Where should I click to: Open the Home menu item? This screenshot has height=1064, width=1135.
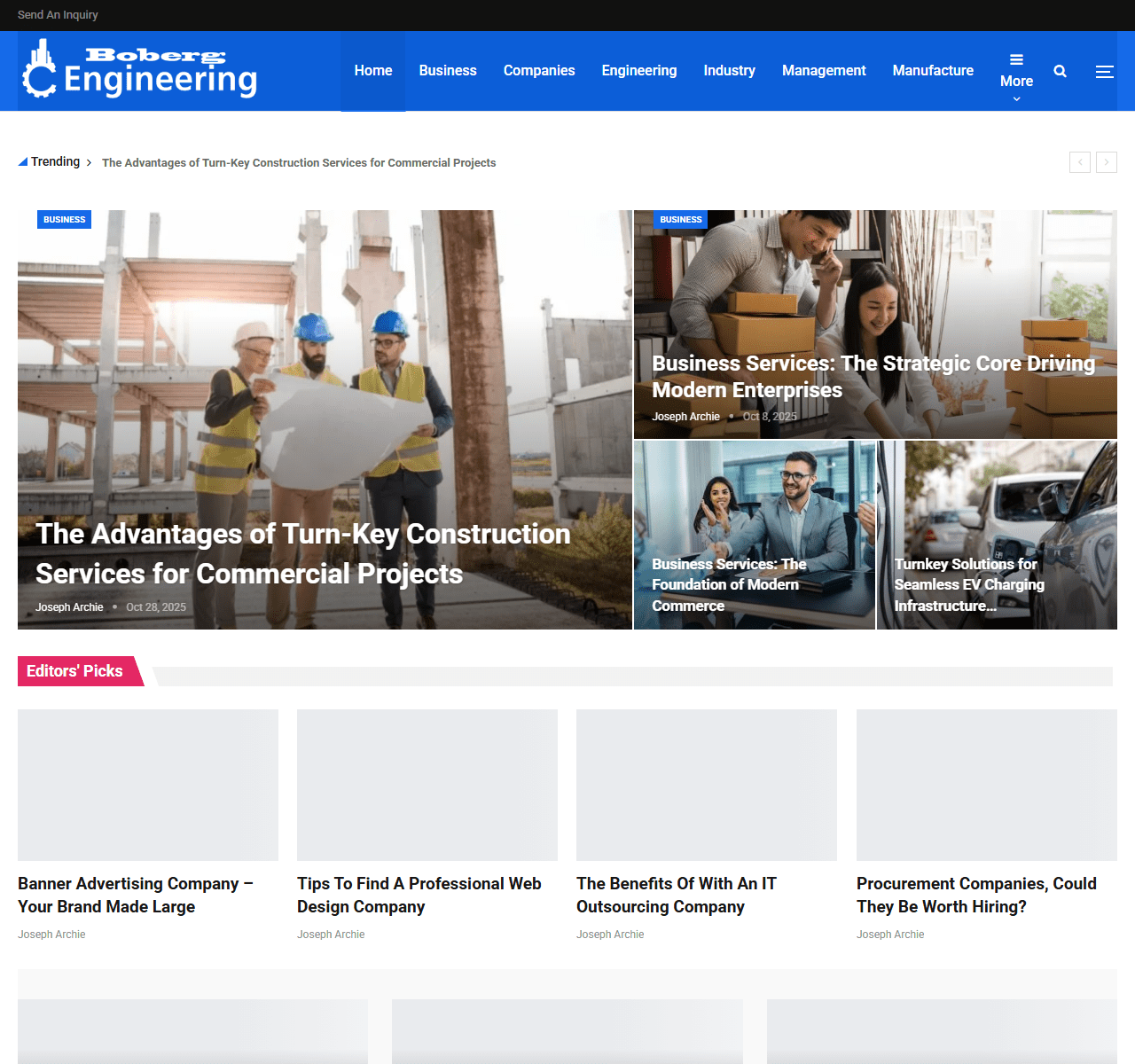pyautogui.click(x=372, y=71)
